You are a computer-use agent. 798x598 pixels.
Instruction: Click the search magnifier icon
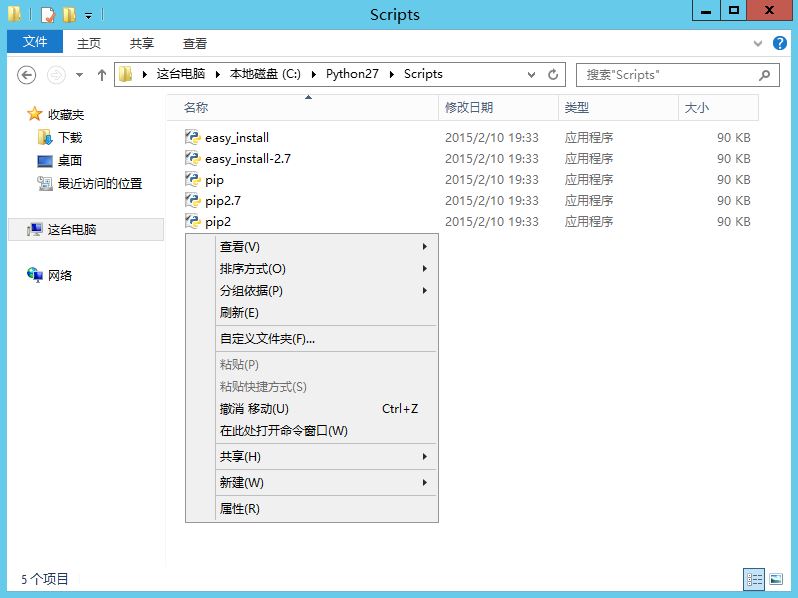[765, 75]
